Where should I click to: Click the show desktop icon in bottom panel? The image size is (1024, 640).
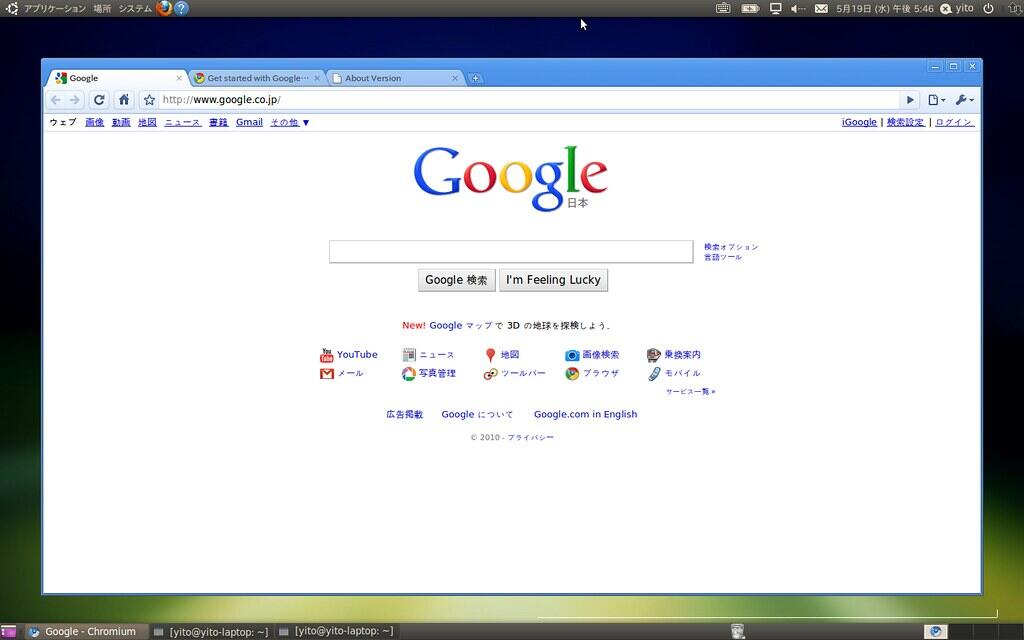point(8,632)
